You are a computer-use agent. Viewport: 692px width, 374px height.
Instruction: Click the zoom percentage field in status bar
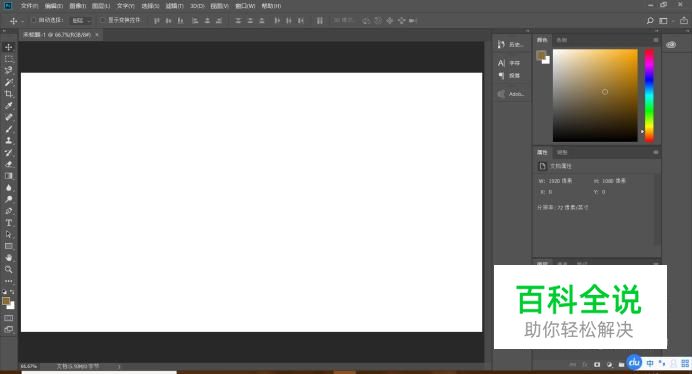coord(29,366)
